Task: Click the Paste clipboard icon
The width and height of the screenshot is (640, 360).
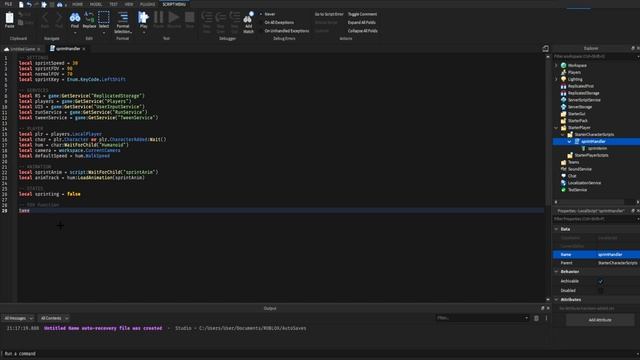Action: [x=9, y=18]
